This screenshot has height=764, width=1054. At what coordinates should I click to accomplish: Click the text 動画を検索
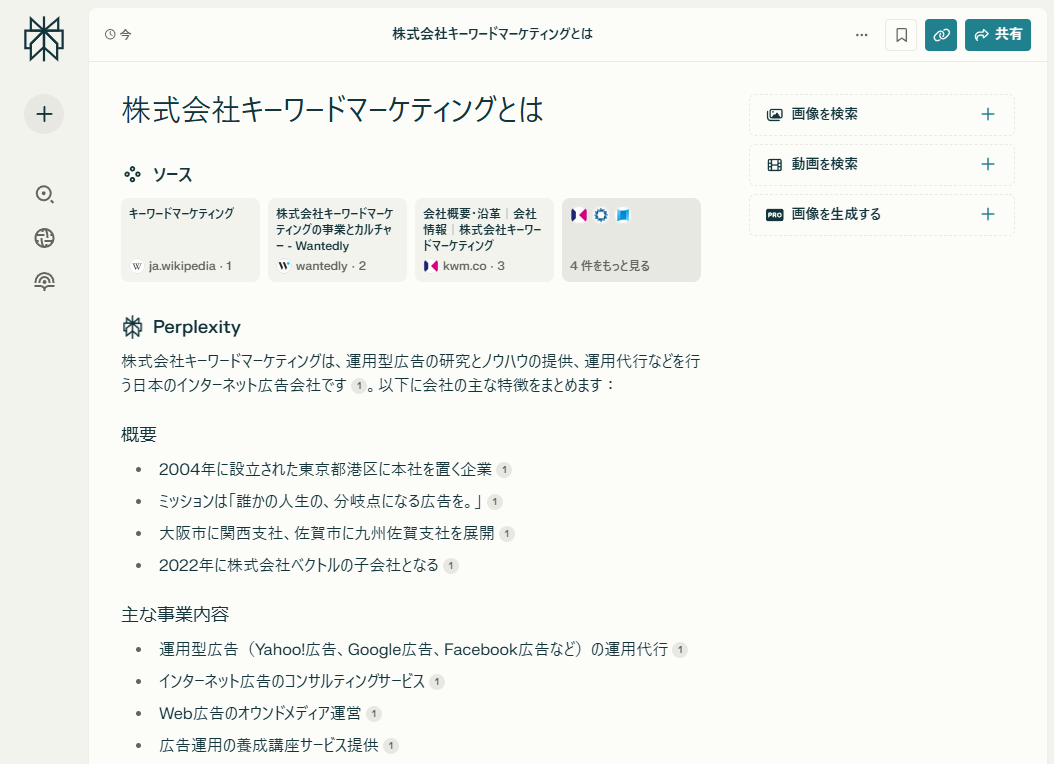[x=824, y=164]
